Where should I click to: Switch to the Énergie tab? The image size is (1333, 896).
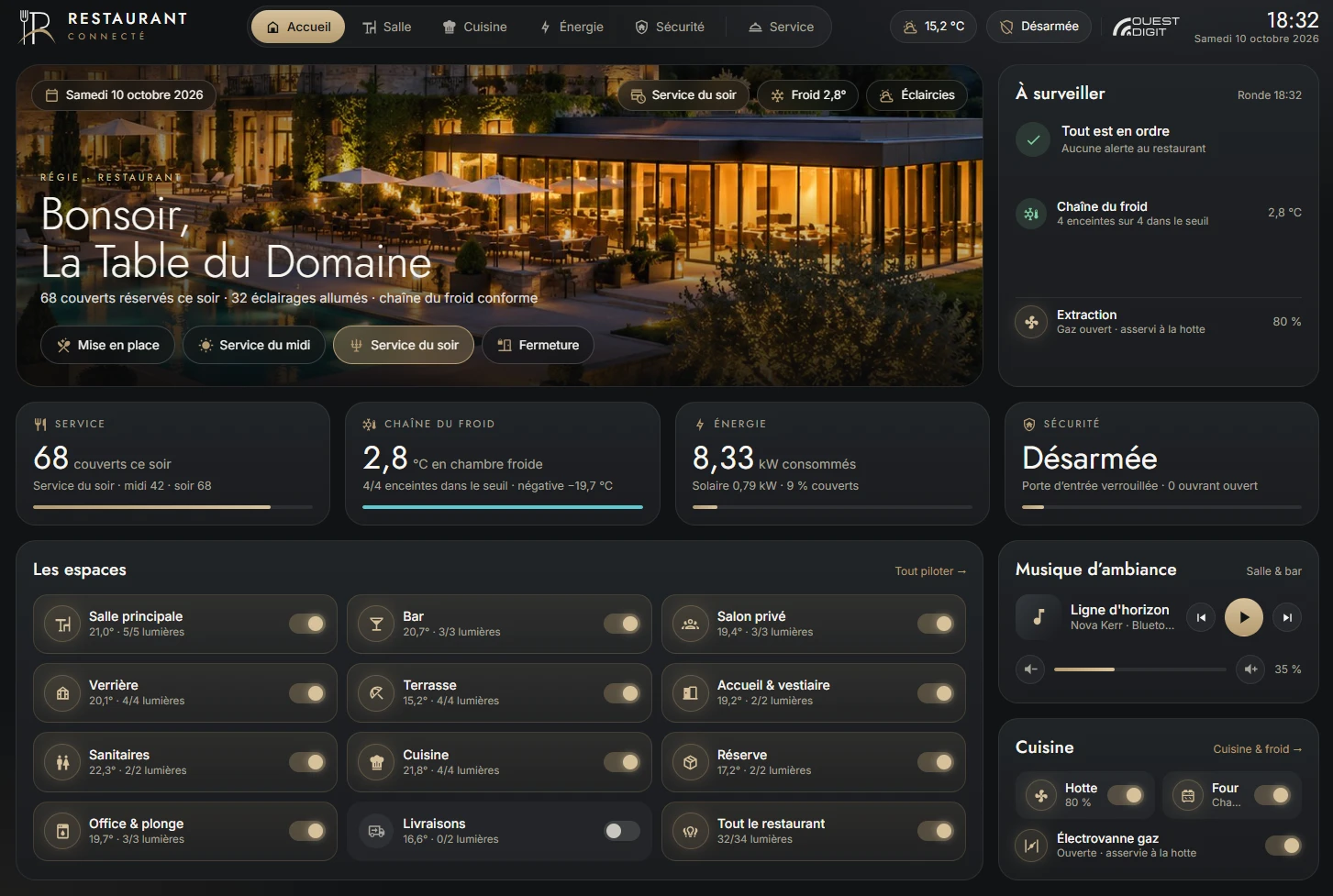pyautogui.click(x=572, y=27)
